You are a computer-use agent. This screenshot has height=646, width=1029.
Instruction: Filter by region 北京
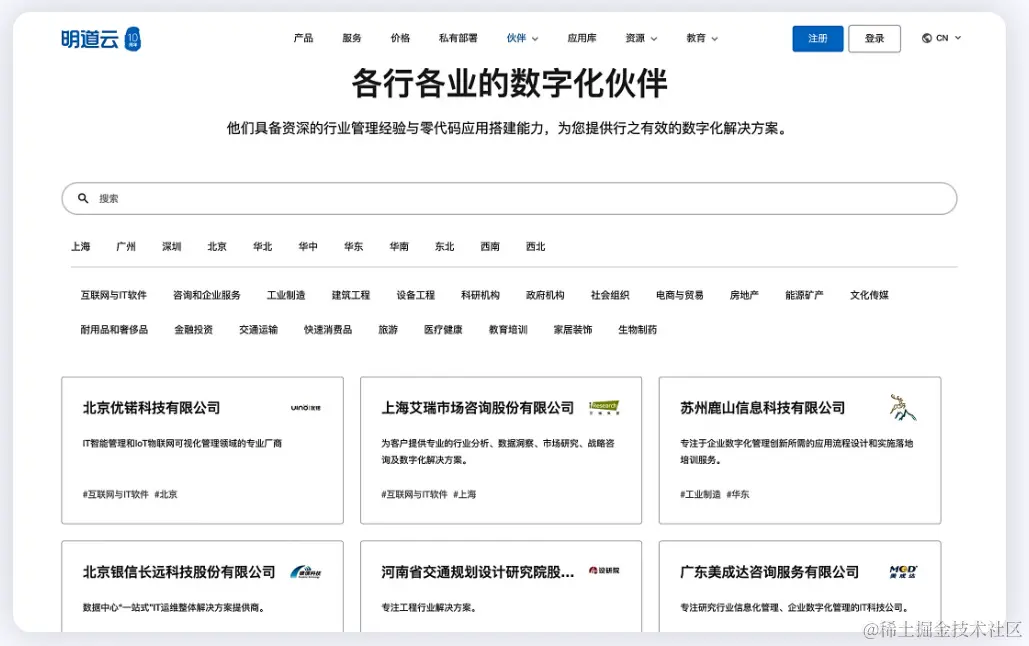(x=217, y=246)
